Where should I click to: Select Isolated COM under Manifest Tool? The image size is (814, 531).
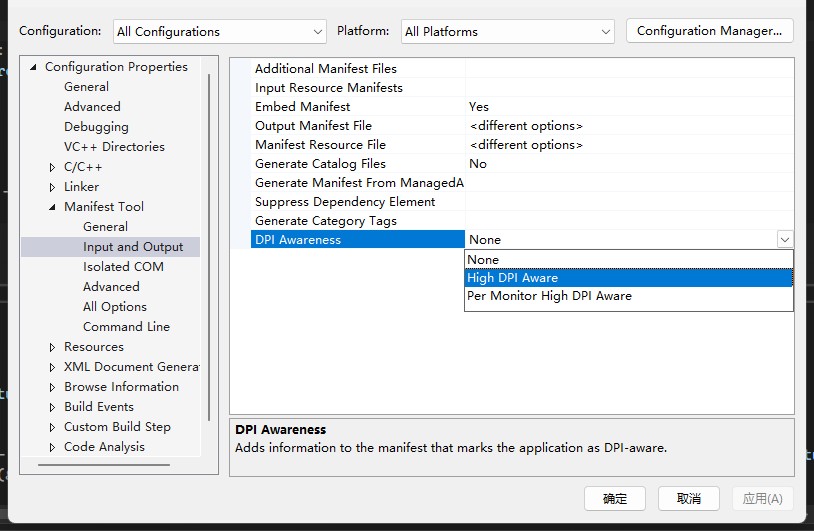(123, 267)
